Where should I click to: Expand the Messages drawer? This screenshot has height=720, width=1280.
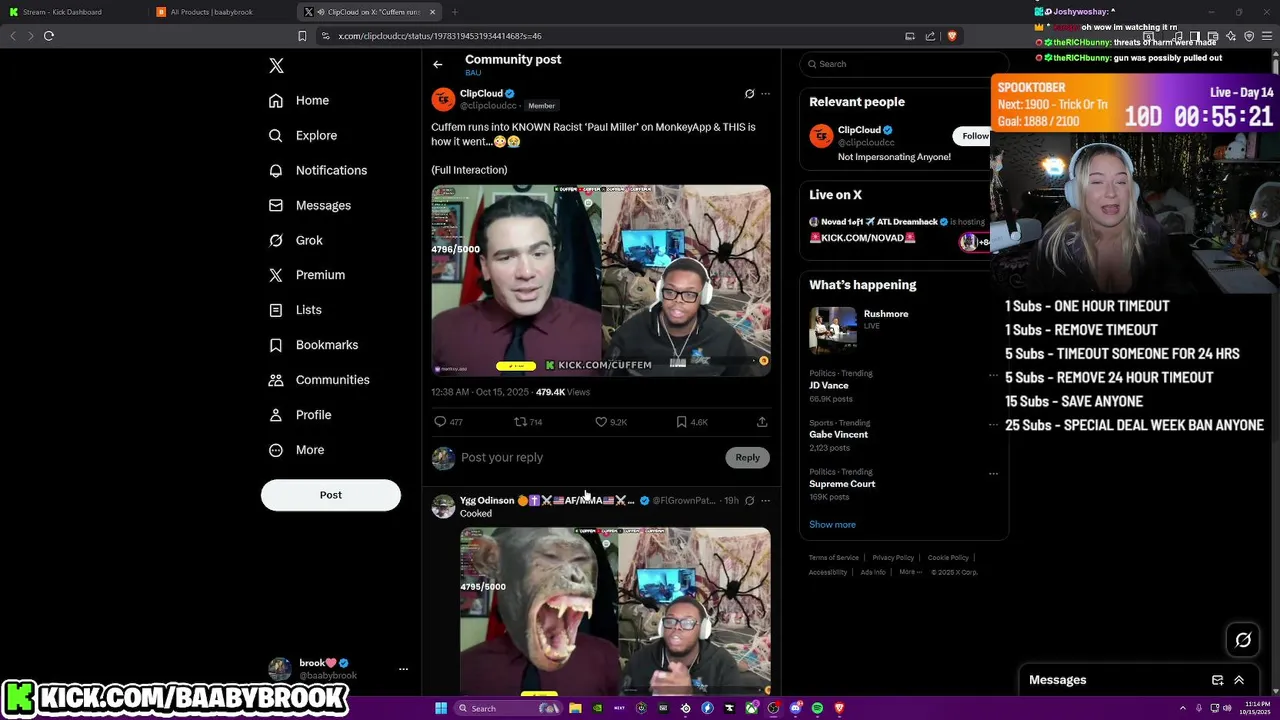point(1239,680)
